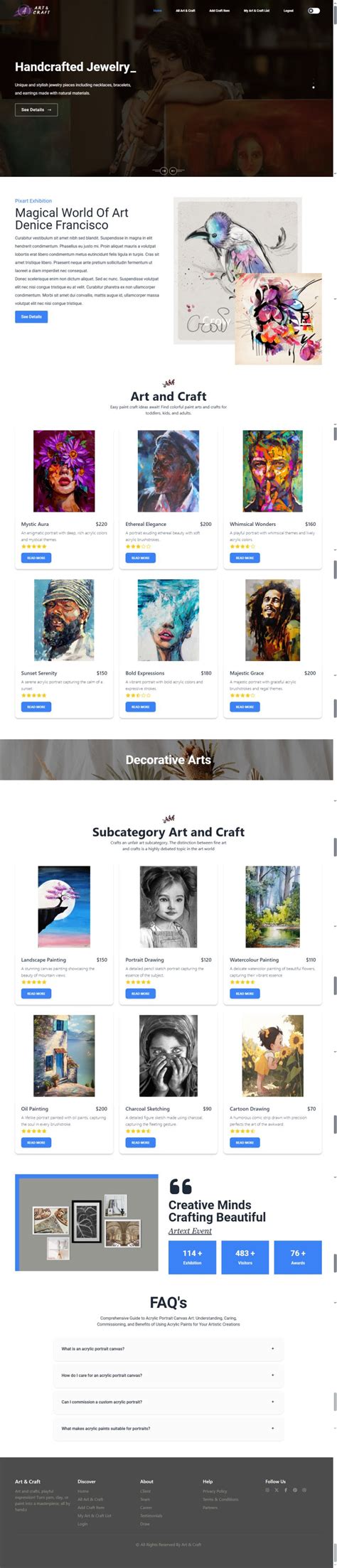The height and width of the screenshot is (1568, 337).
Task: Open the Facebook icon in footer
Action: tap(286, 1490)
